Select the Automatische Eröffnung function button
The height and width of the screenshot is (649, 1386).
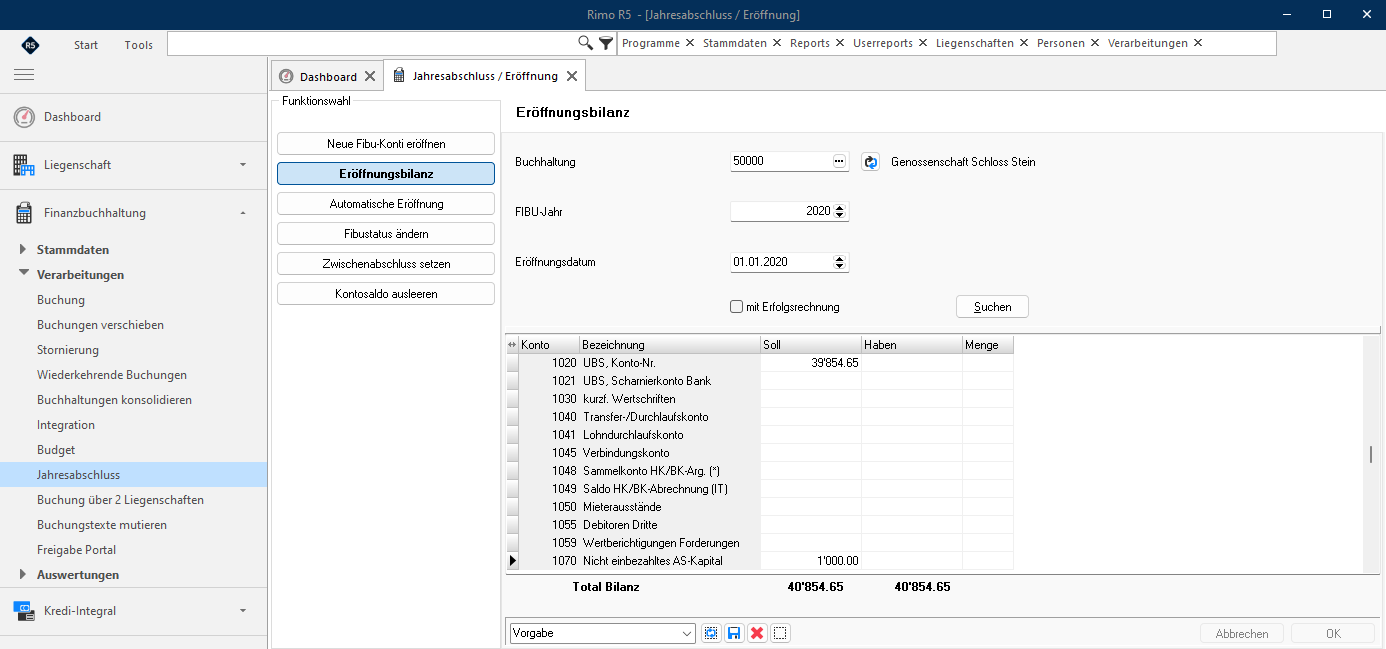coord(386,203)
